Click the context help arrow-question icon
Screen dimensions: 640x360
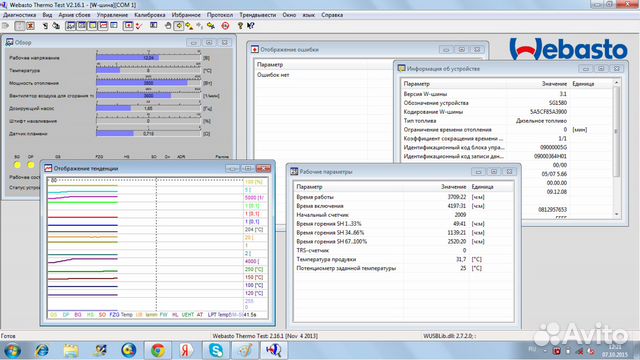(x=251, y=26)
